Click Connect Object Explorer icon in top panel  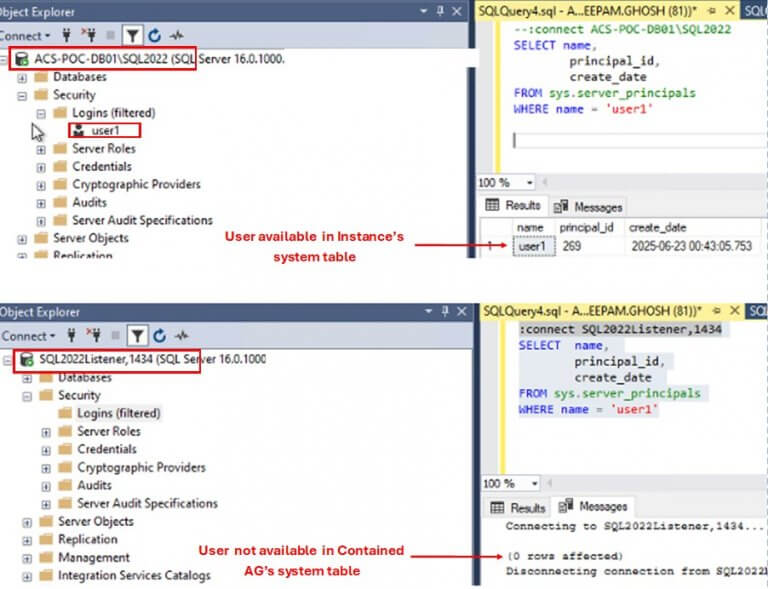coord(67,35)
